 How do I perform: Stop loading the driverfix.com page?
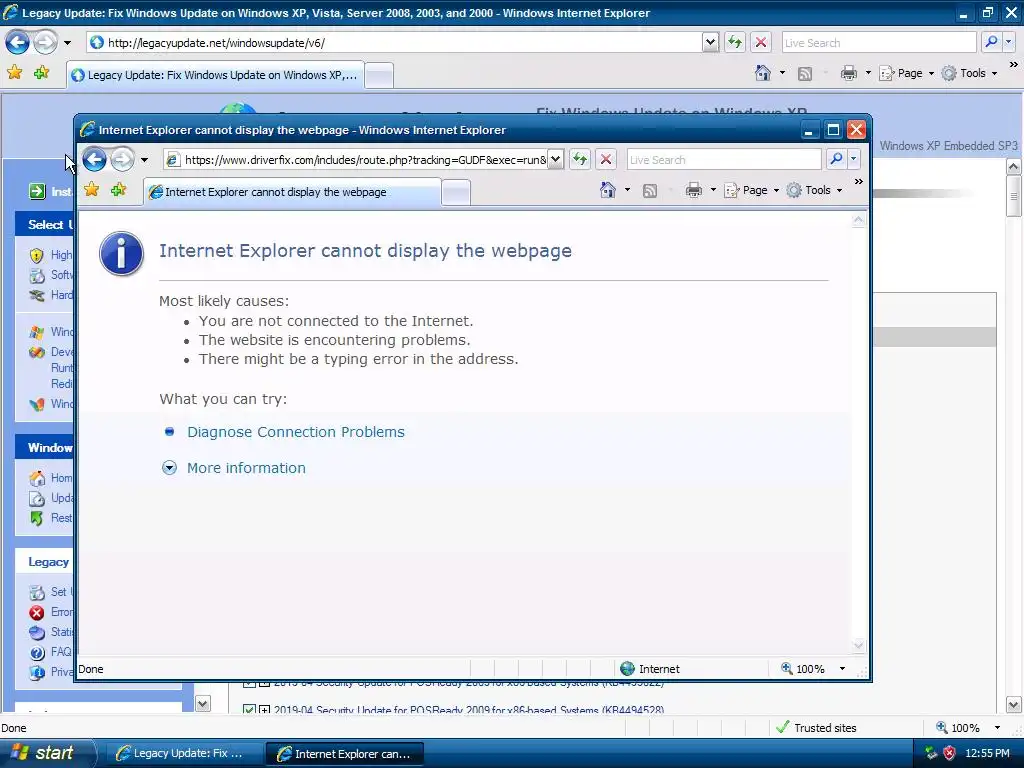(606, 159)
